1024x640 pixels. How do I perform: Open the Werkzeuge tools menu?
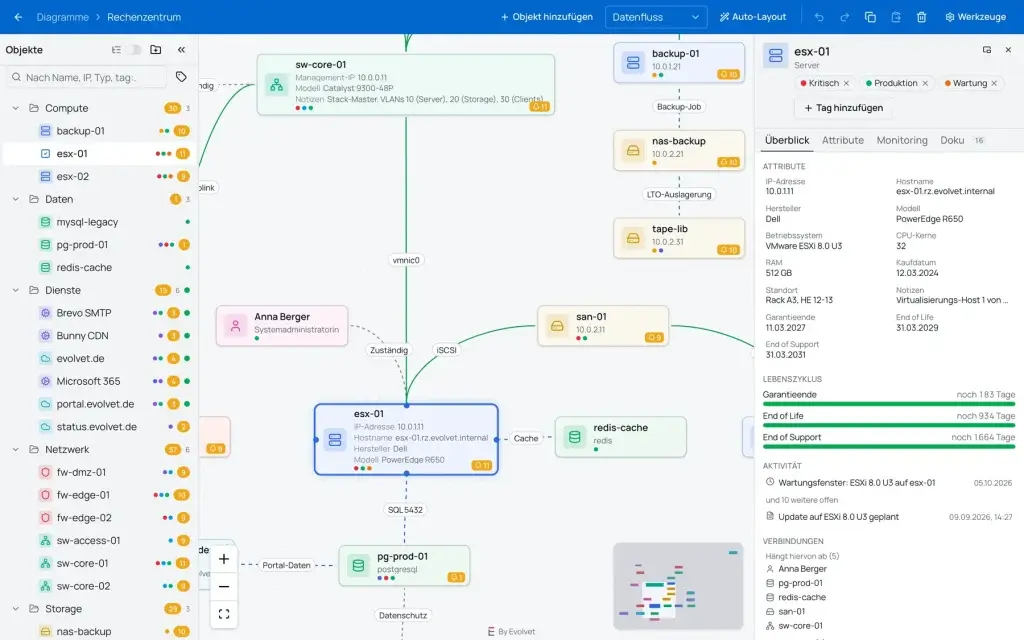click(x=976, y=17)
